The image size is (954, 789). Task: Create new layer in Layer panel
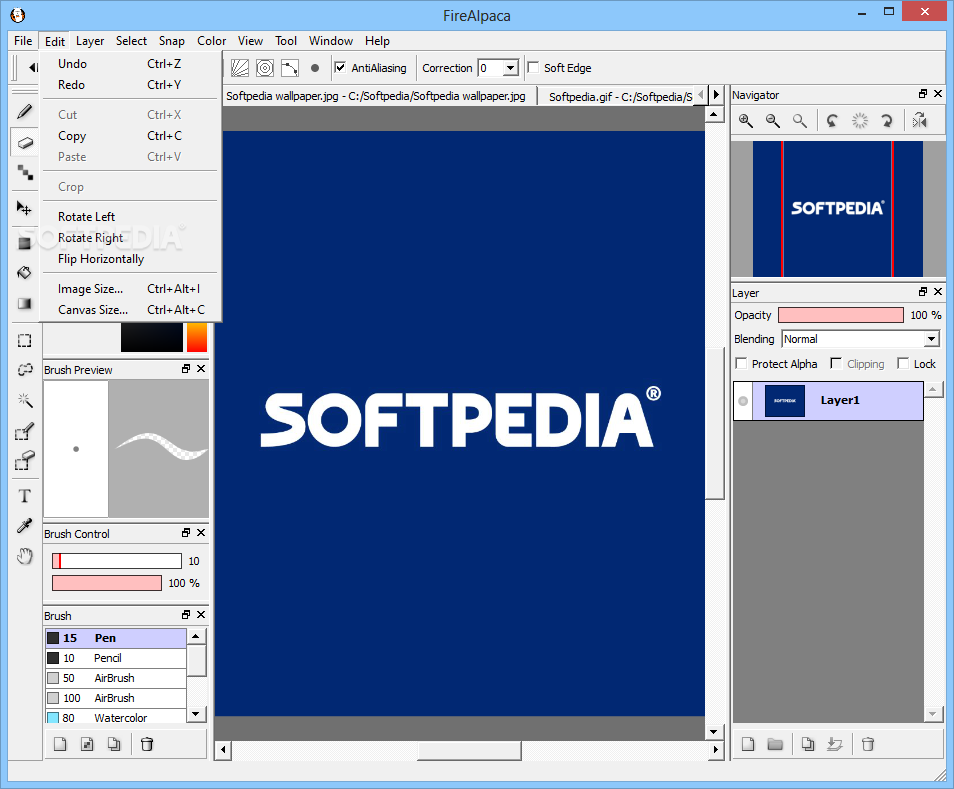pos(748,744)
